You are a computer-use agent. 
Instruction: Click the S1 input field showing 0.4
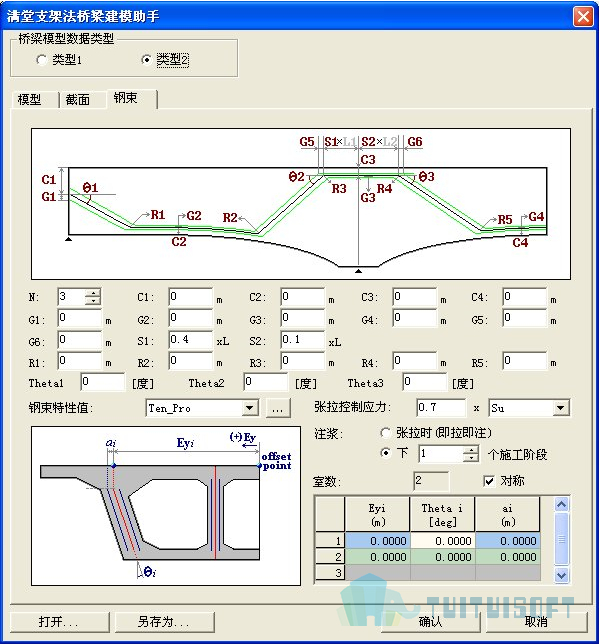coord(191,340)
